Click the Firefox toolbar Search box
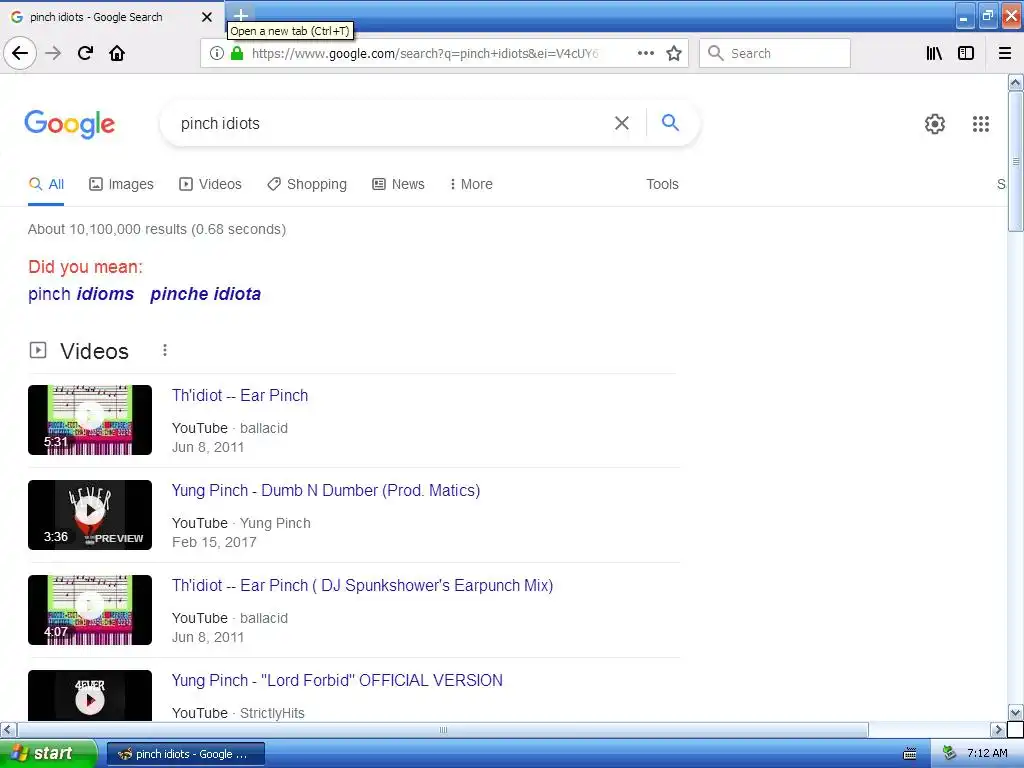 pyautogui.click(x=775, y=53)
